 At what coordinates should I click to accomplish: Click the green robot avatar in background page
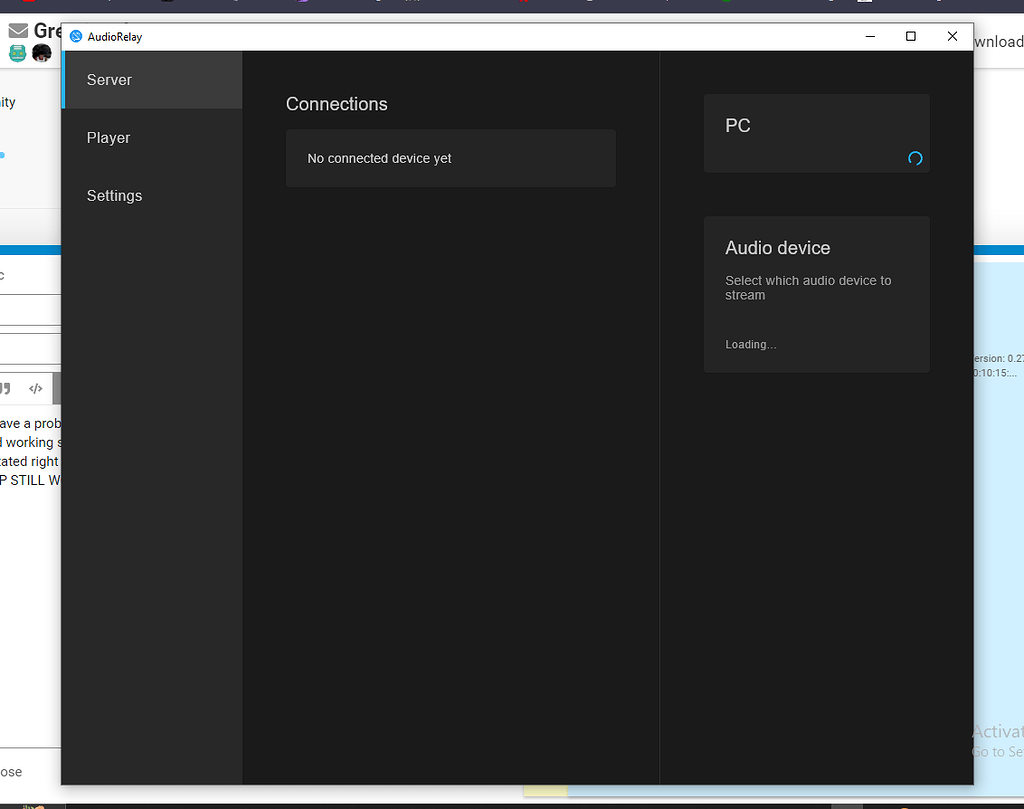18,53
